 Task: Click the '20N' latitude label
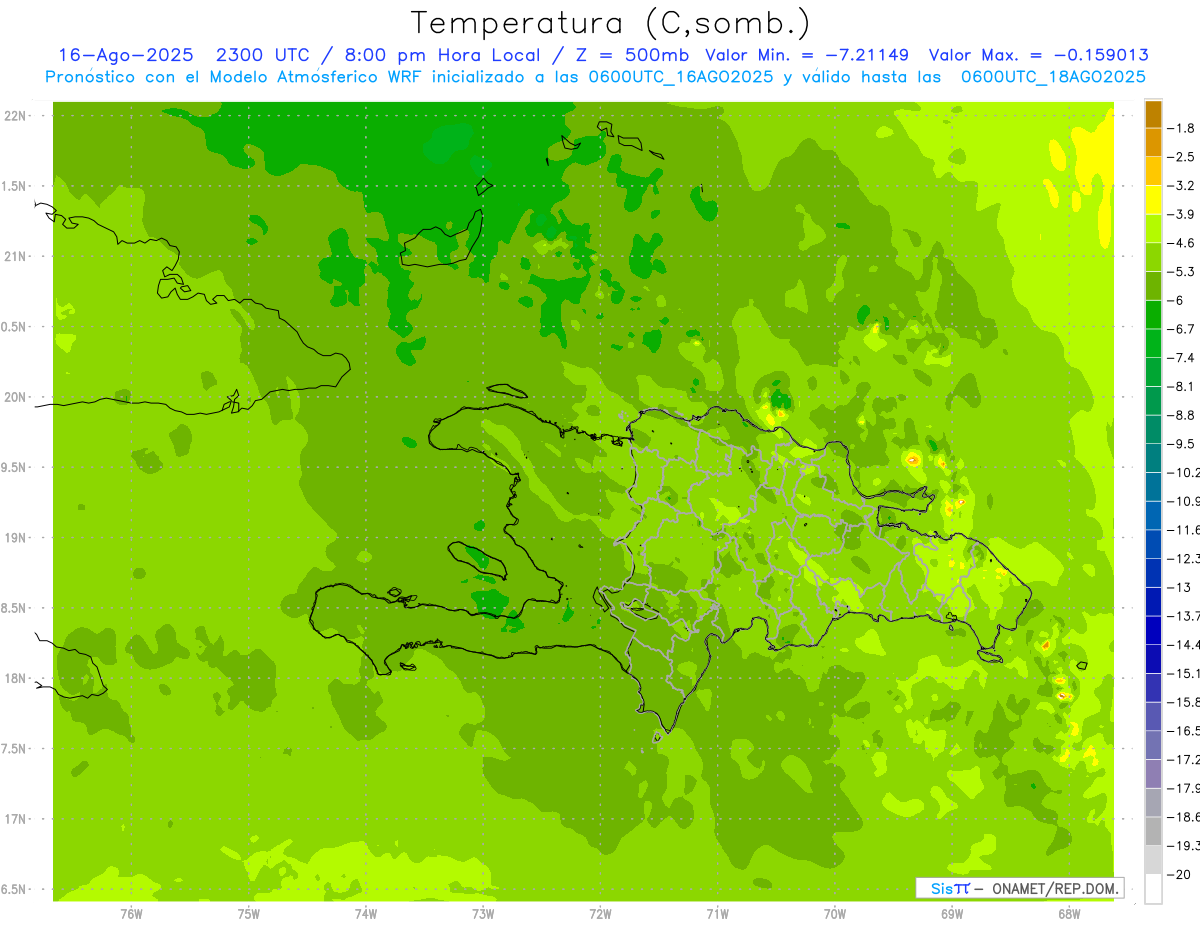(x=16, y=397)
